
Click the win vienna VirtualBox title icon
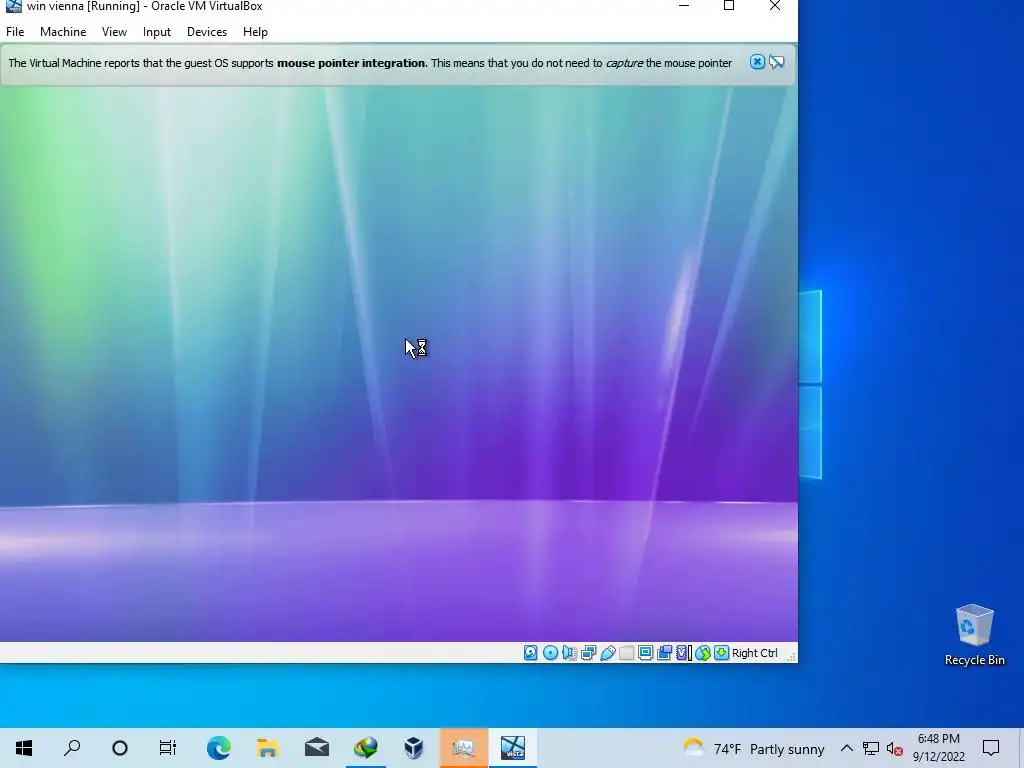coord(13,6)
